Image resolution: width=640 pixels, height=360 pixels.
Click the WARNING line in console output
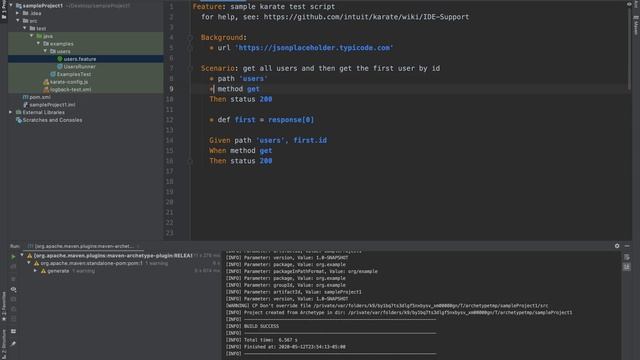pos(387,305)
